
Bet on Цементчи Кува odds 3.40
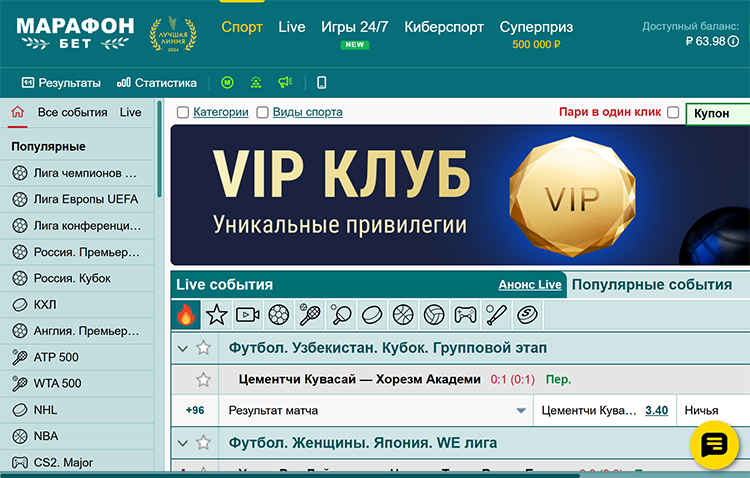click(x=656, y=411)
